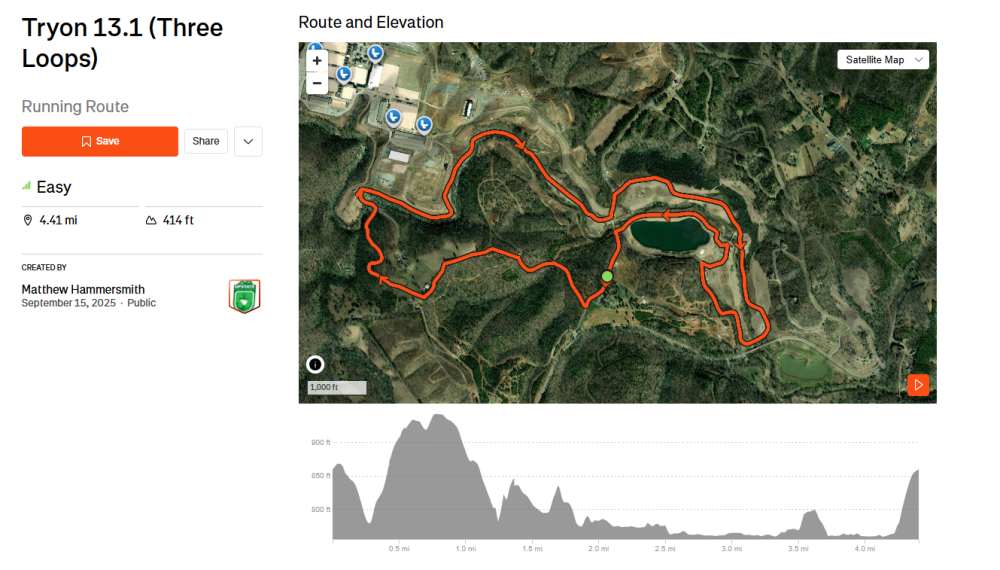Click the Route and Elevation heading

click(371, 22)
